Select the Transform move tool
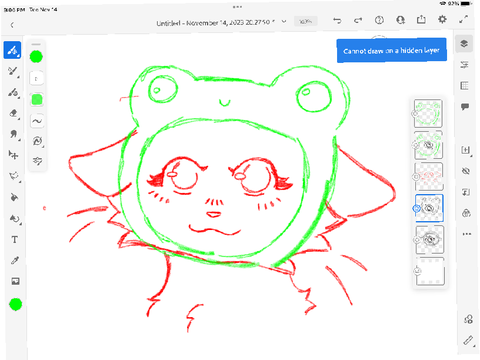Viewport: 480px width, 360px height. point(13,155)
